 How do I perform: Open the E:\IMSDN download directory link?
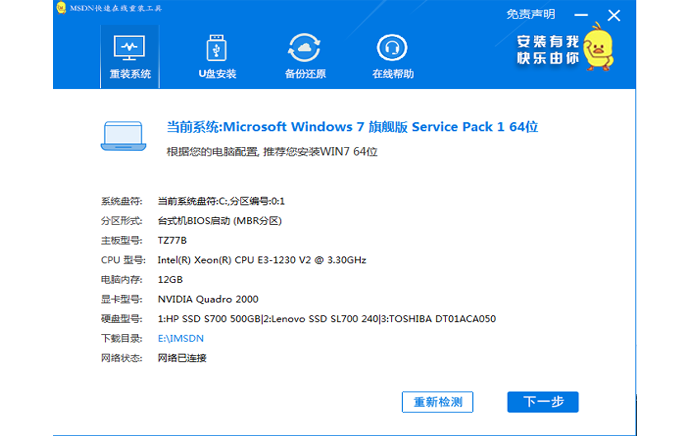pos(181,339)
